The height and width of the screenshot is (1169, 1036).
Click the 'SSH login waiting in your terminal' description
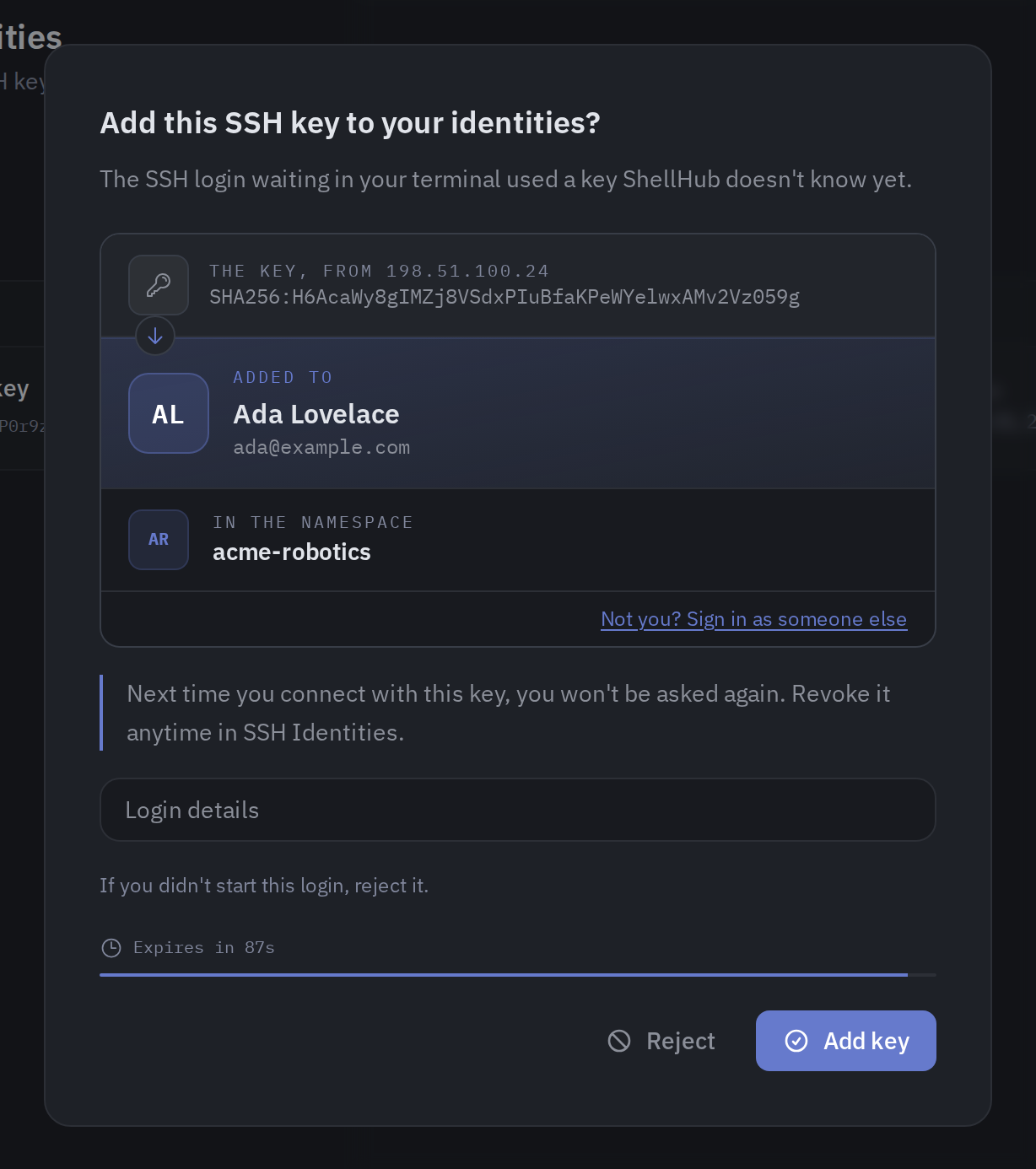pos(505,180)
